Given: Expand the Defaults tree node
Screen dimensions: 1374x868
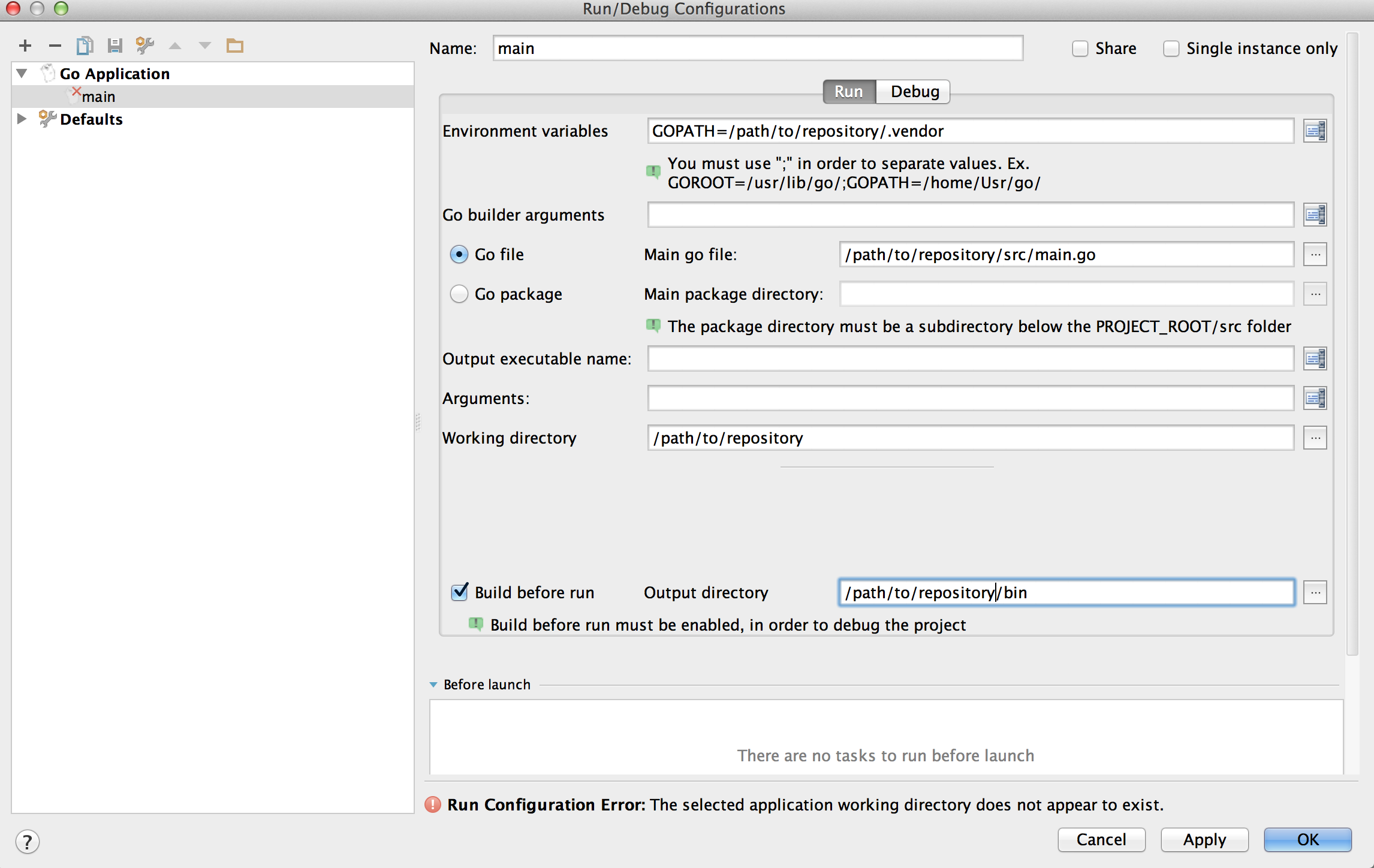Looking at the screenshot, I should pos(22,119).
